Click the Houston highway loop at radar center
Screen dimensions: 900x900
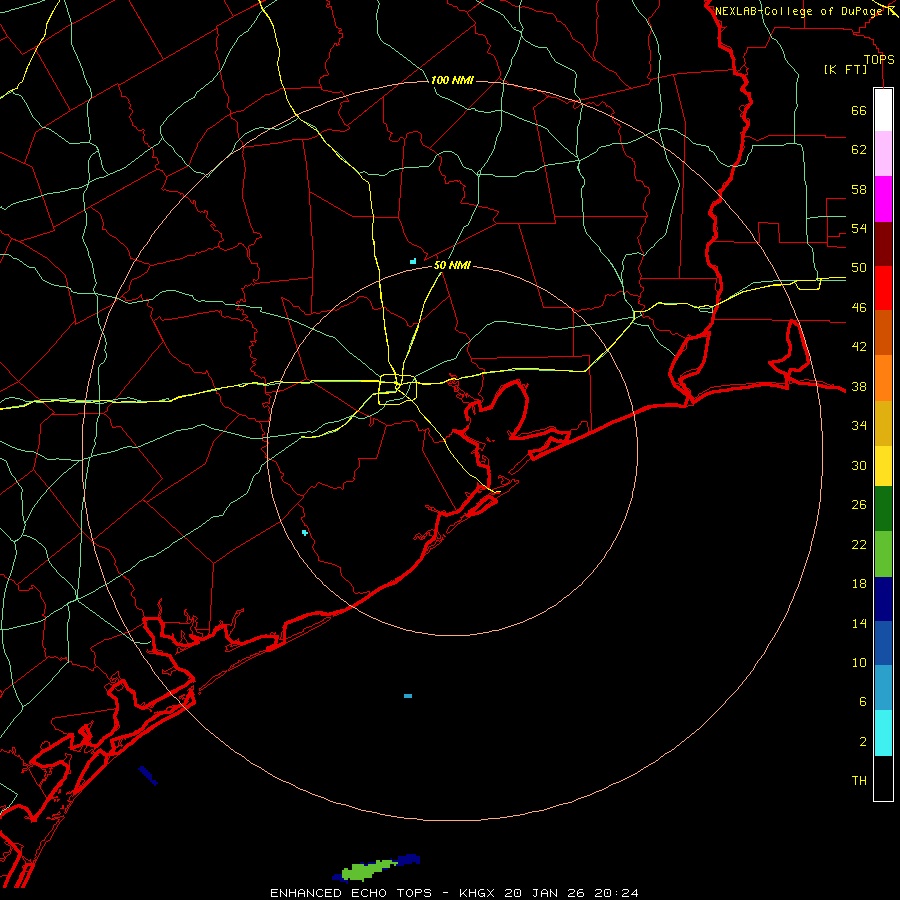point(397,389)
